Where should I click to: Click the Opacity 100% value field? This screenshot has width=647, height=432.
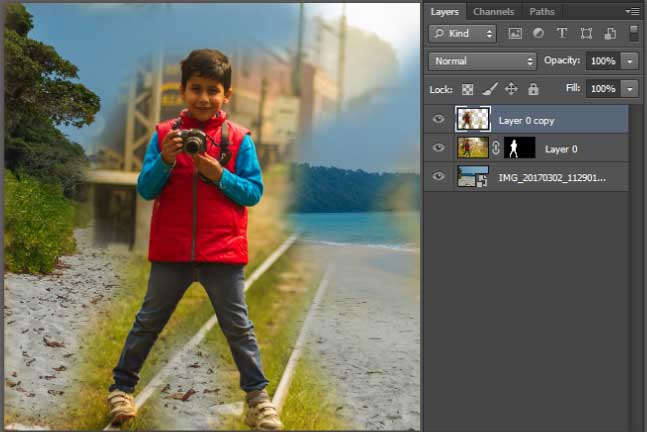604,61
